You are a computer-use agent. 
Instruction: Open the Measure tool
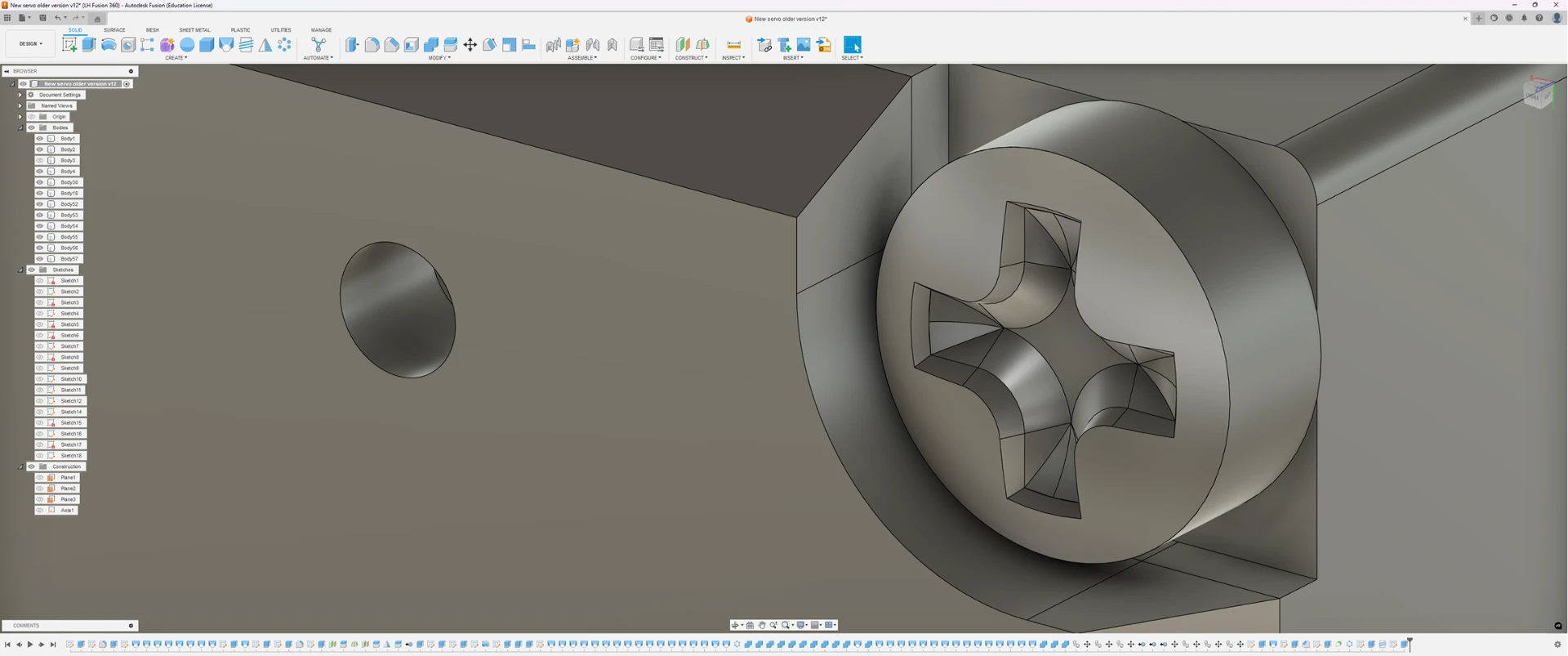pyautogui.click(x=733, y=45)
